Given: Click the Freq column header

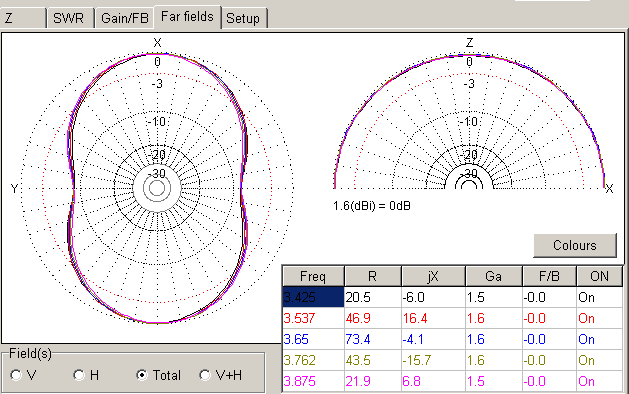Looking at the screenshot, I should point(313,276).
